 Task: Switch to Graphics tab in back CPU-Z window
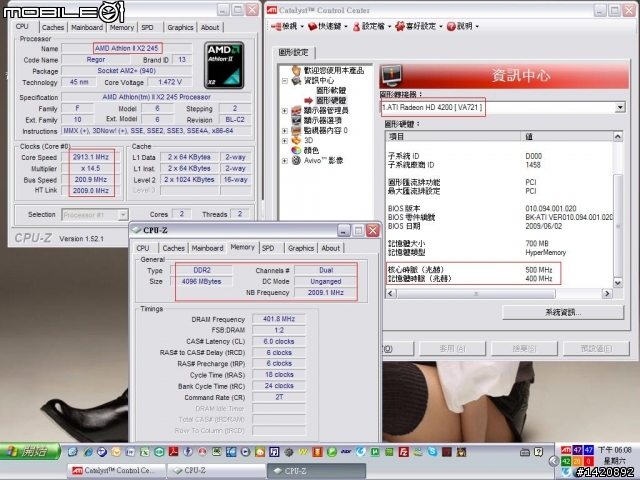pyautogui.click(x=180, y=27)
